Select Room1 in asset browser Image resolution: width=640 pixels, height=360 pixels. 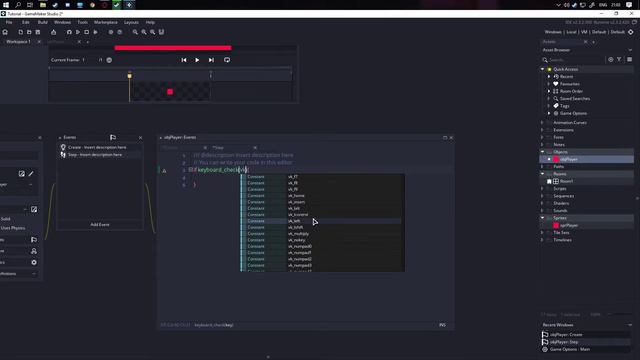[x=566, y=181]
